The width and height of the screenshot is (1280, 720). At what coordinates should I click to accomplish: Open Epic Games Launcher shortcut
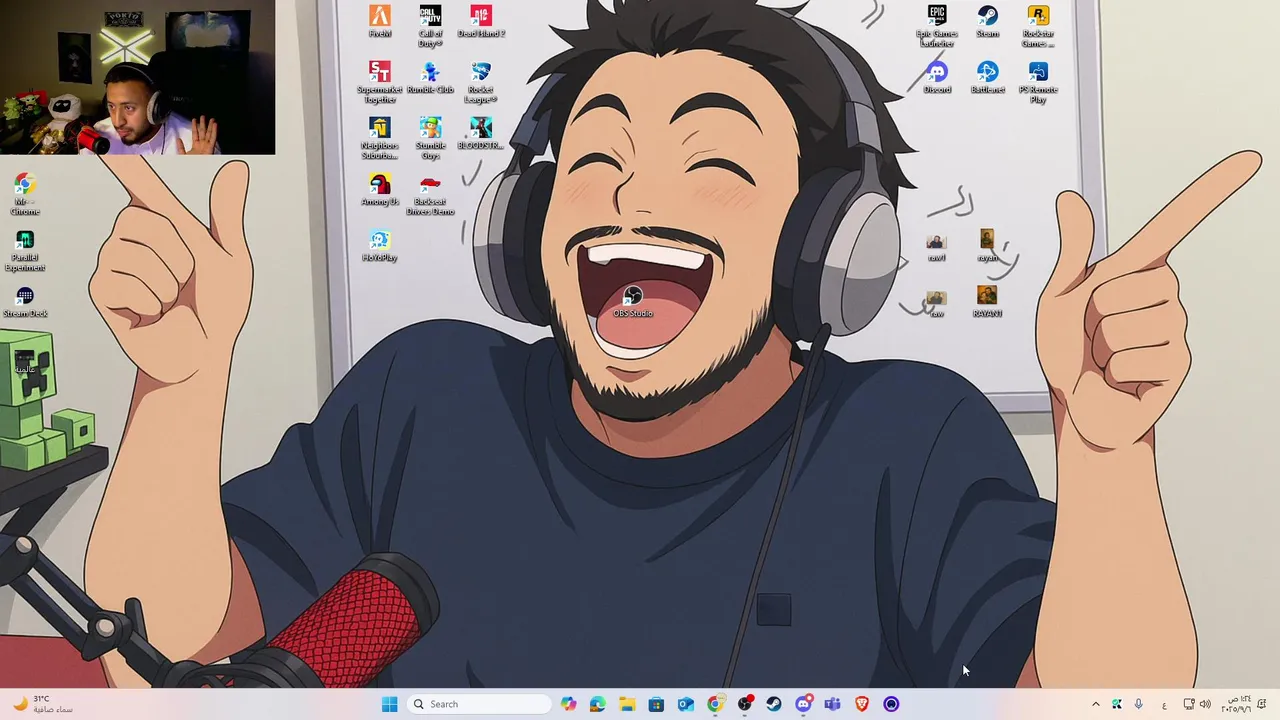tap(937, 26)
